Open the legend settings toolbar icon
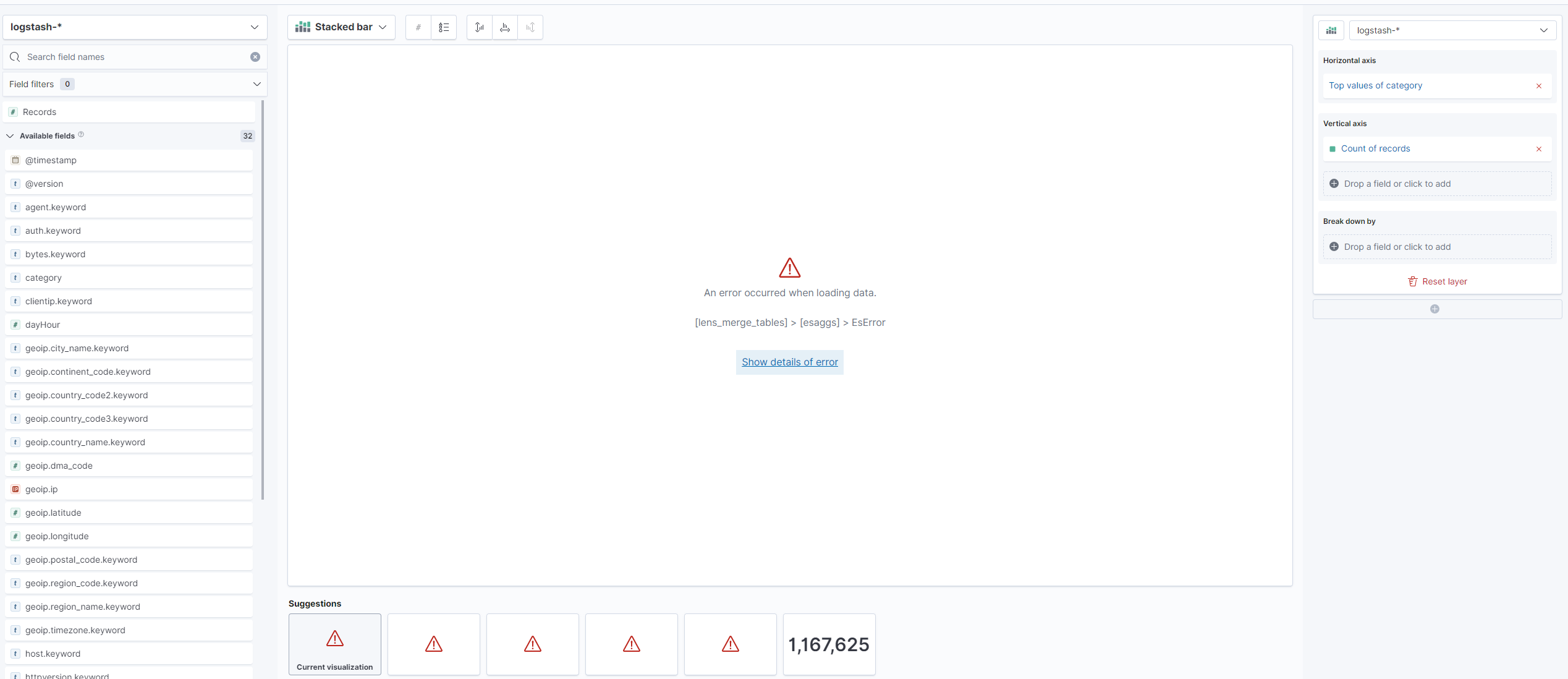The height and width of the screenshot is (679, 1568). [x=443, y=27]
